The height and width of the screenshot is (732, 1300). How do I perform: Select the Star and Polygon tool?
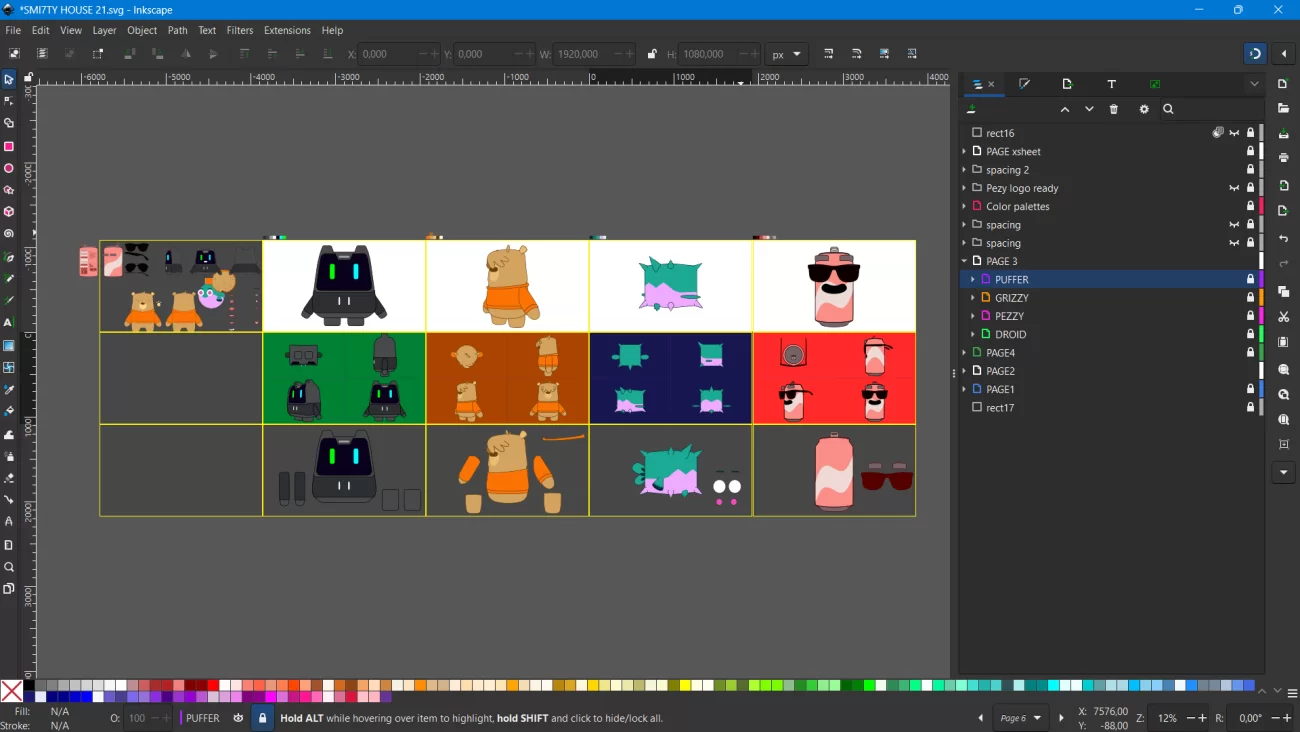[x=9, y=190]
